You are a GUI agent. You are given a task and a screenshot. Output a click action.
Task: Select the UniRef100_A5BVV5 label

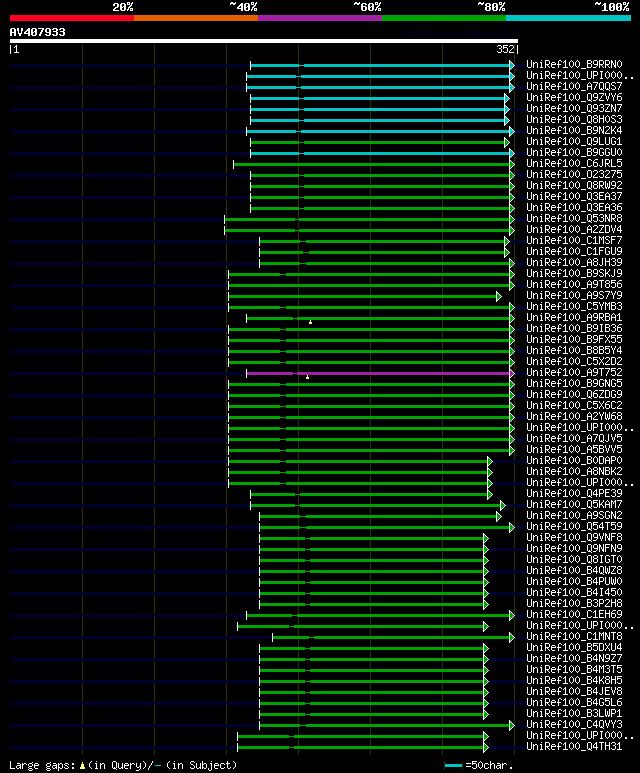pos(574,450)
